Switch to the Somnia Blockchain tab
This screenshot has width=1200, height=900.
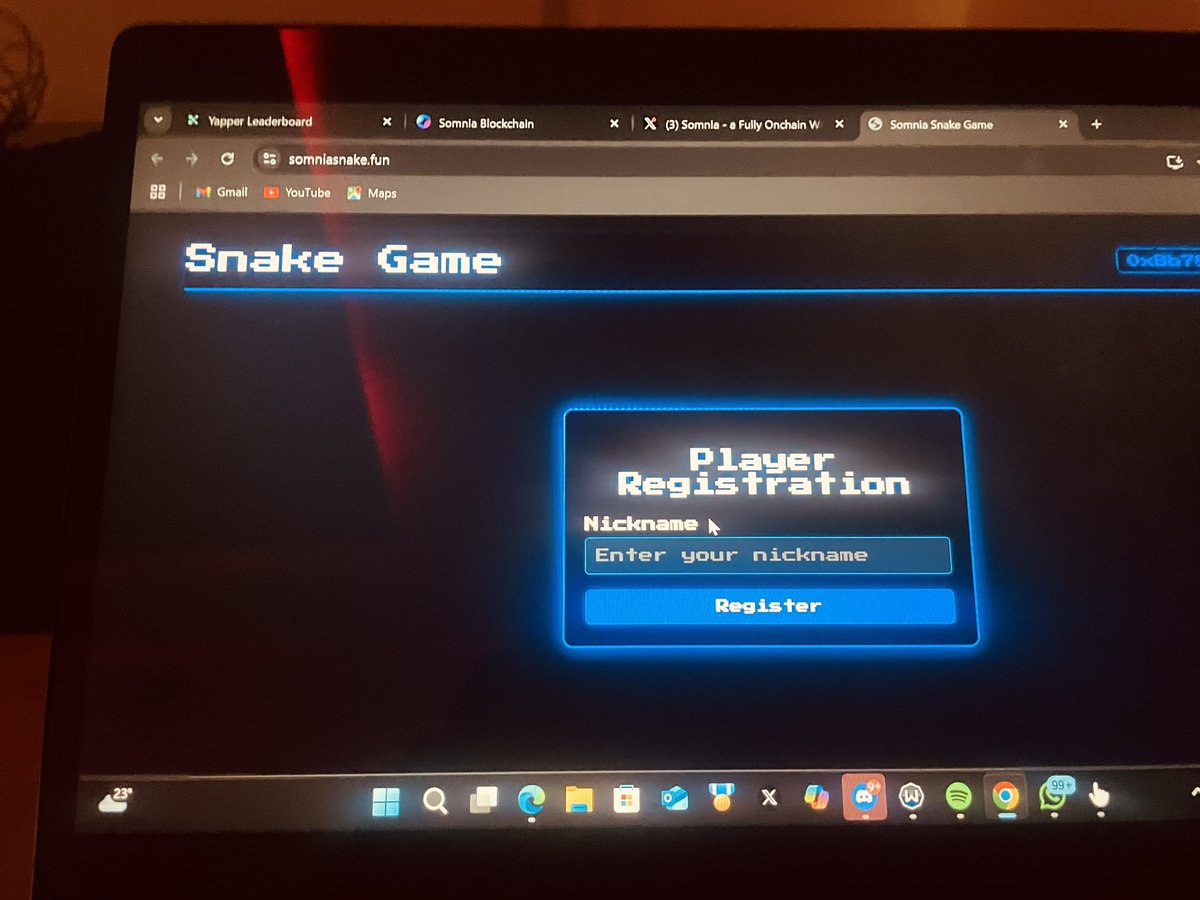pos(518,123)
